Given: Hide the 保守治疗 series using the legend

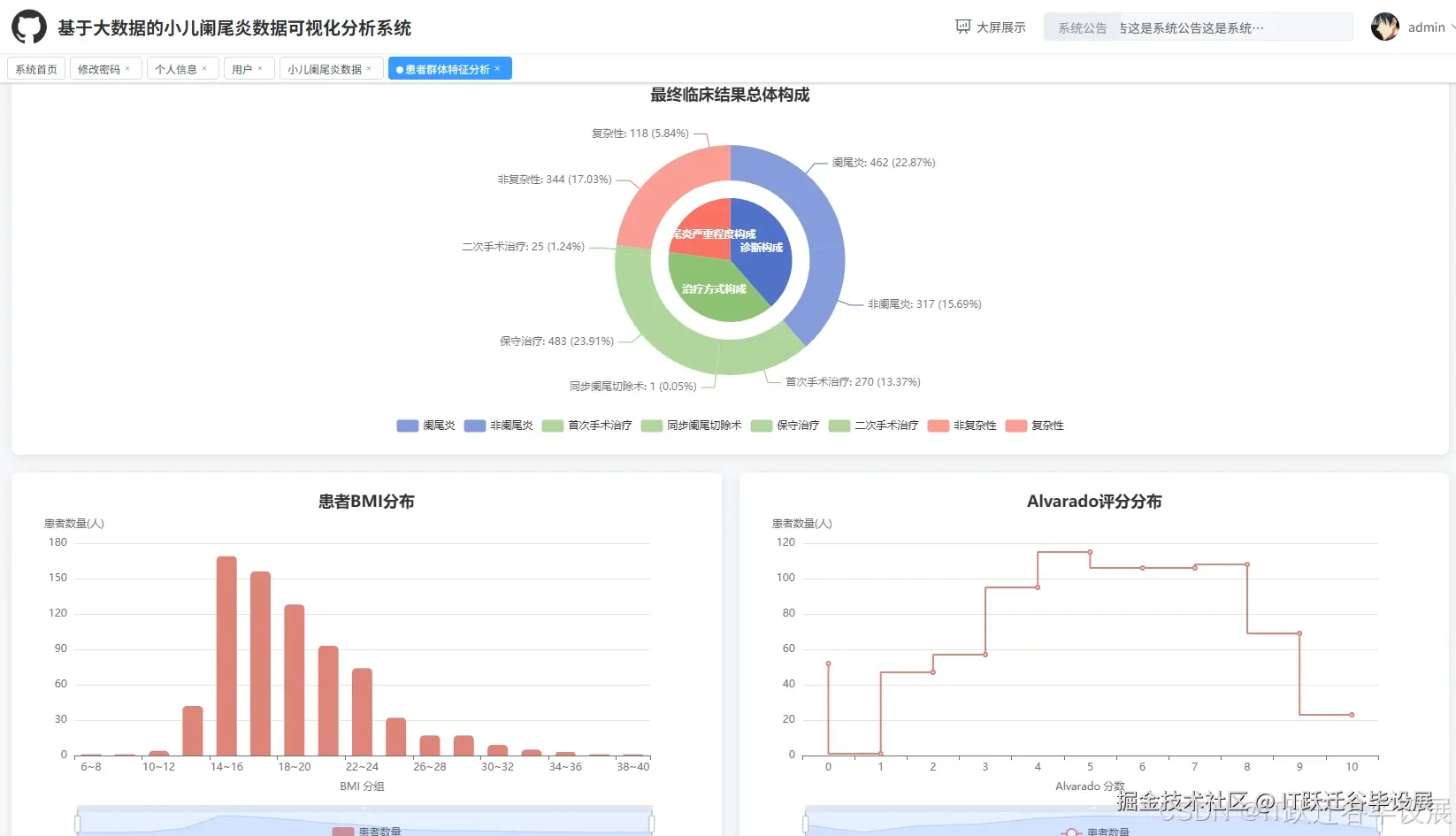Looking at the screenshot, I should point(761,426).
